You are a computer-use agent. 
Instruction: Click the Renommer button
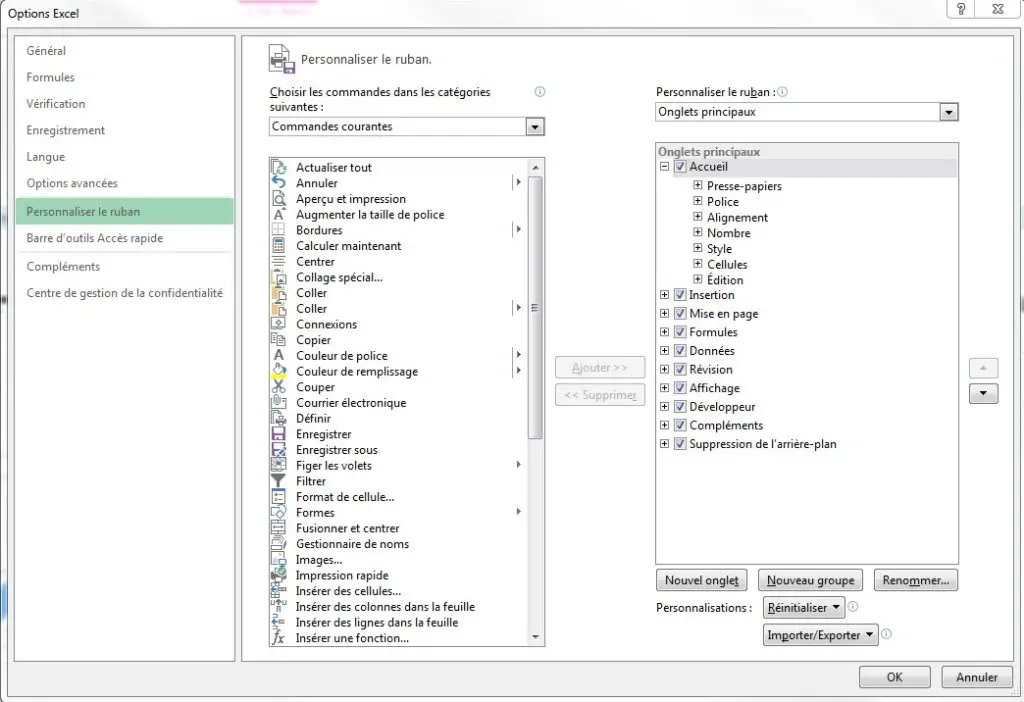[x=916, y=580]
